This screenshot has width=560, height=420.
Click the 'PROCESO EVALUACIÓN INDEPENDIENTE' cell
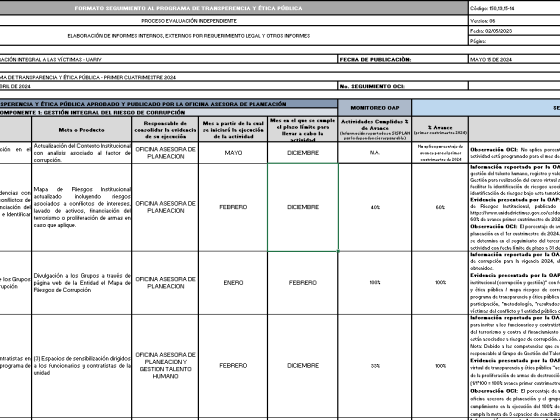pyautogui.click(x=234, y=21)
